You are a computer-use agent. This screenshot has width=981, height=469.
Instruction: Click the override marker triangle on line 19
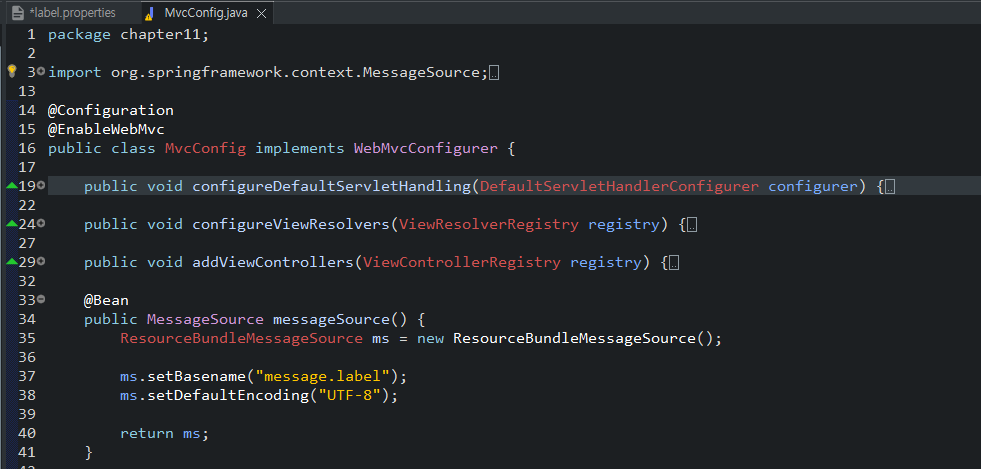11,186
